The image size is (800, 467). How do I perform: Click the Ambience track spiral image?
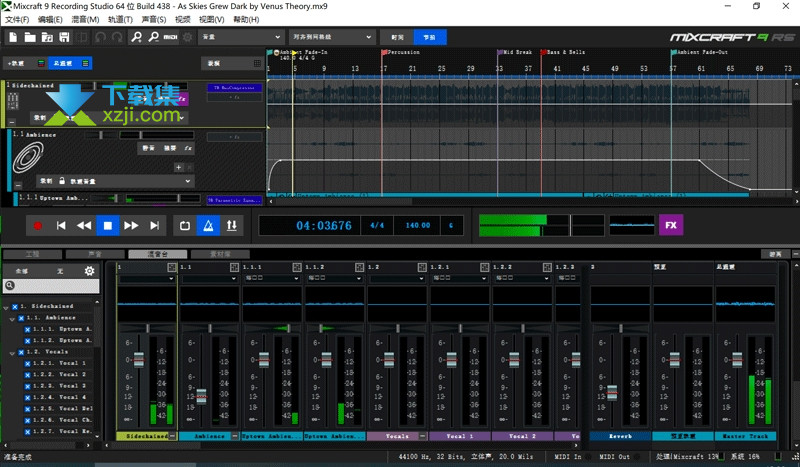[28, 157]
